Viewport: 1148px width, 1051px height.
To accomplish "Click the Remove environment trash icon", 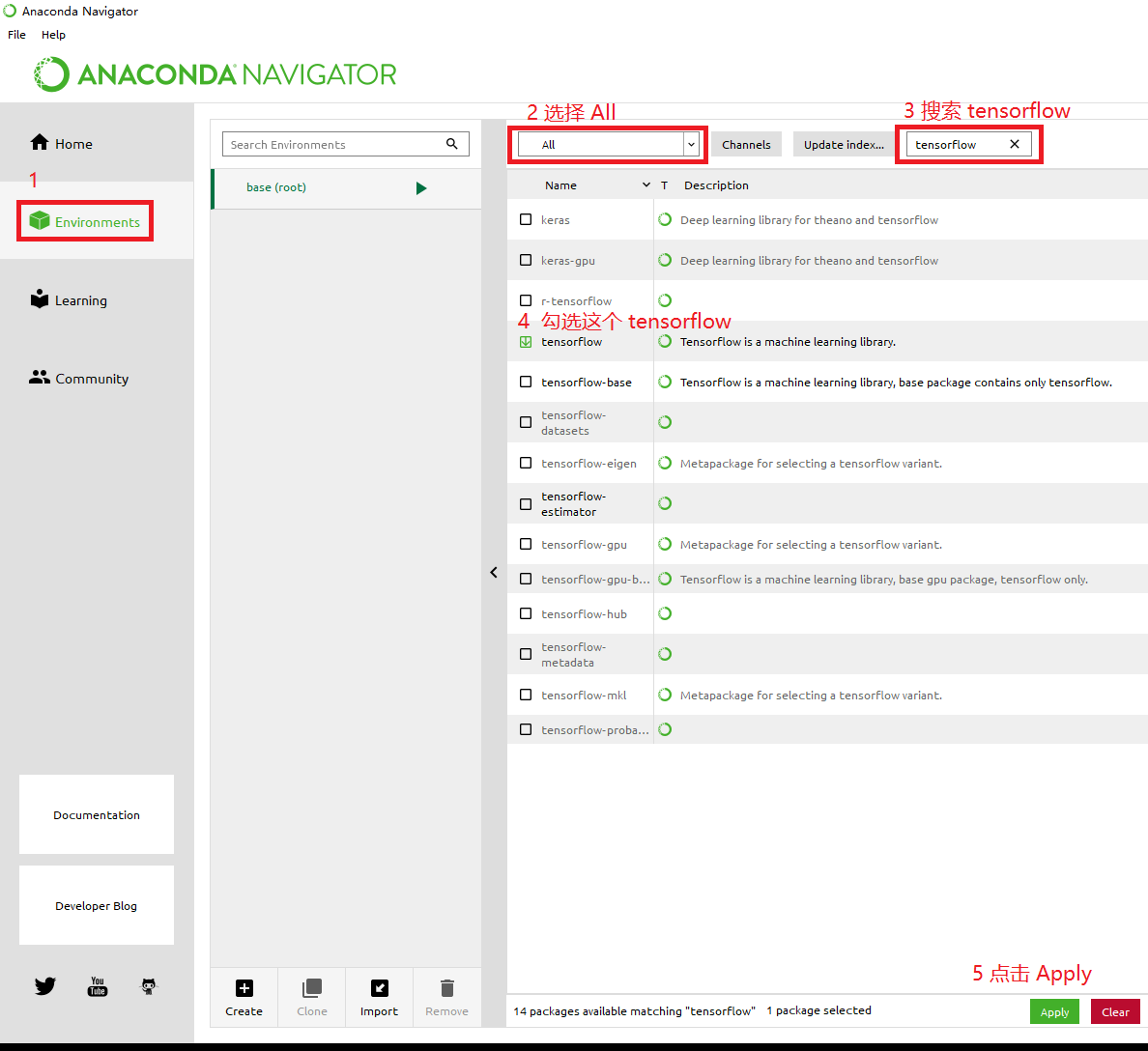I will click(446, 987).
